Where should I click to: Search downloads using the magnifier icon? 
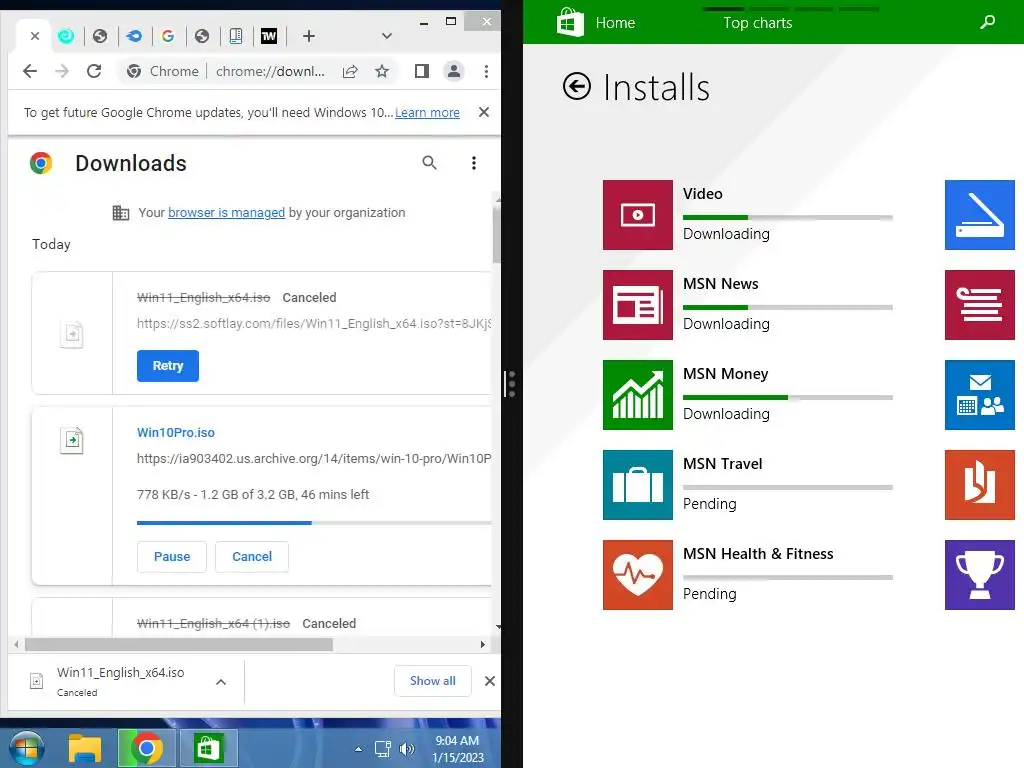pos(429,163)
